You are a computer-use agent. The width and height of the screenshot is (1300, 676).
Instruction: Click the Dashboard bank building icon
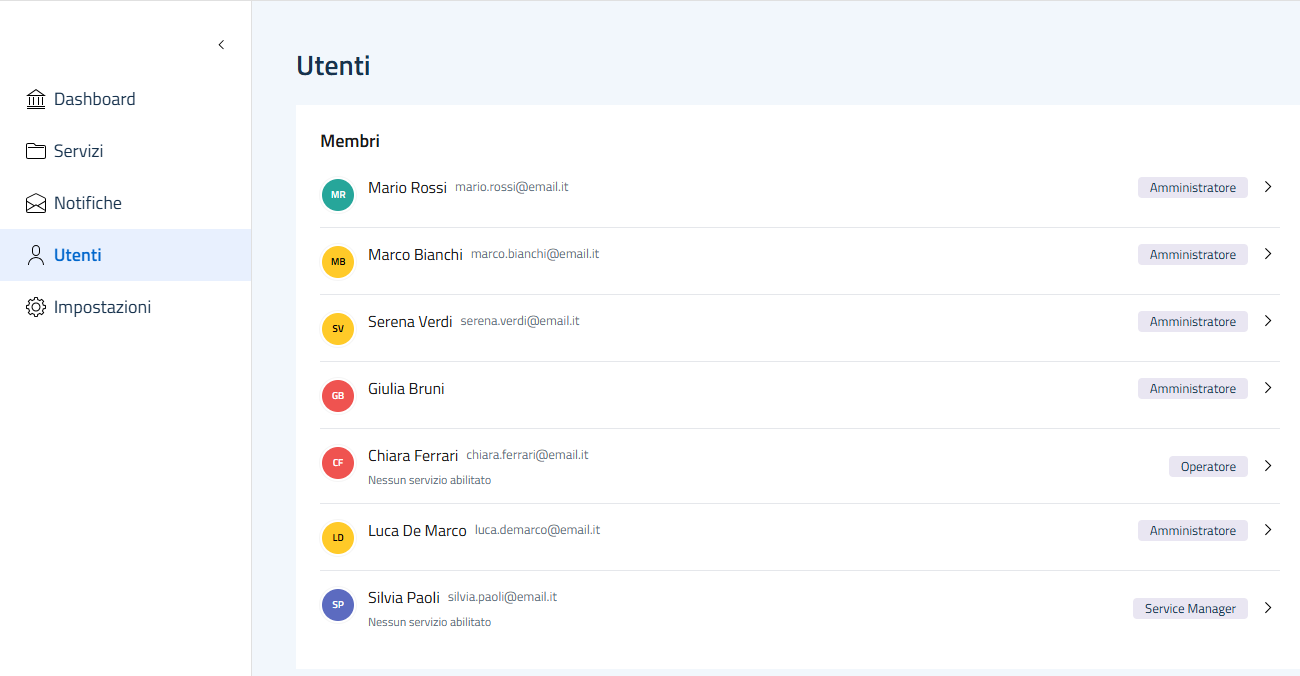pos(36,99)
